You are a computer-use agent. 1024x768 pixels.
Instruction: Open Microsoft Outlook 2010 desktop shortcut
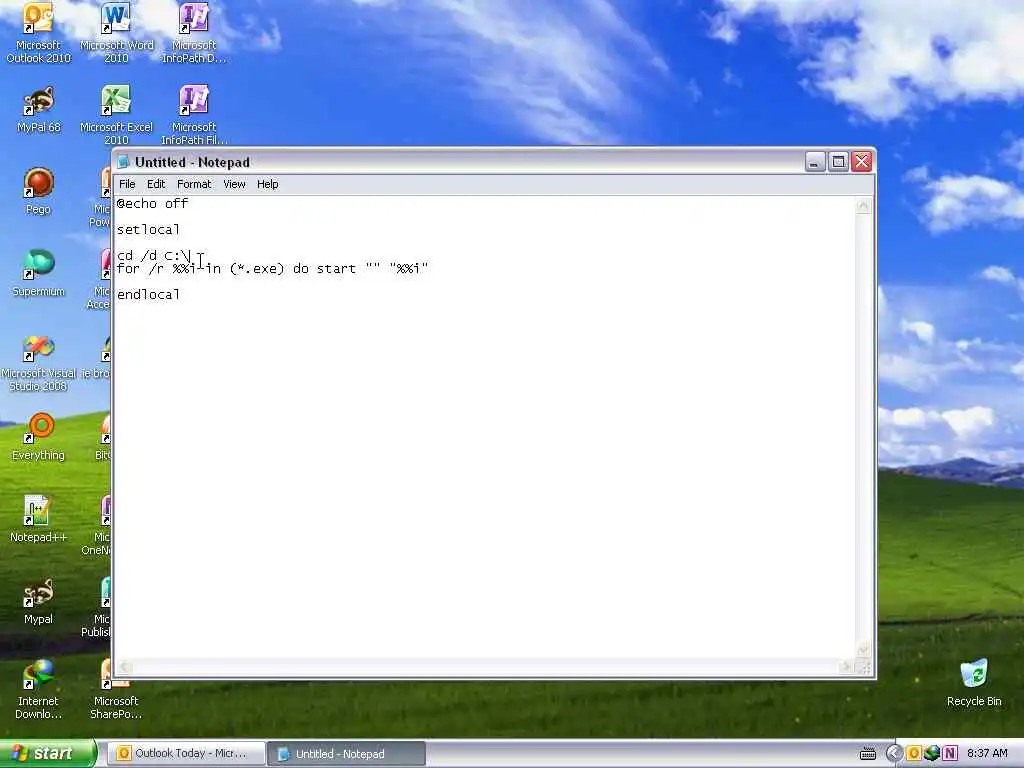point(38,33)
